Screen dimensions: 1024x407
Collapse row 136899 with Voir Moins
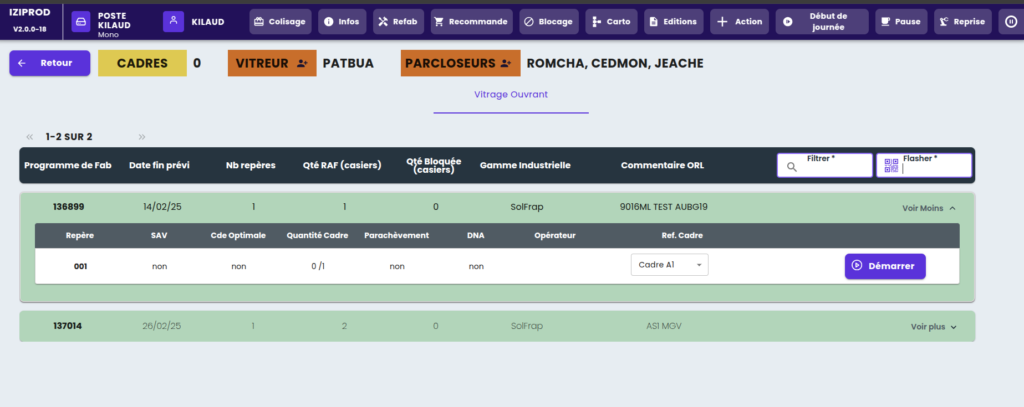click(x=929, y=208)
